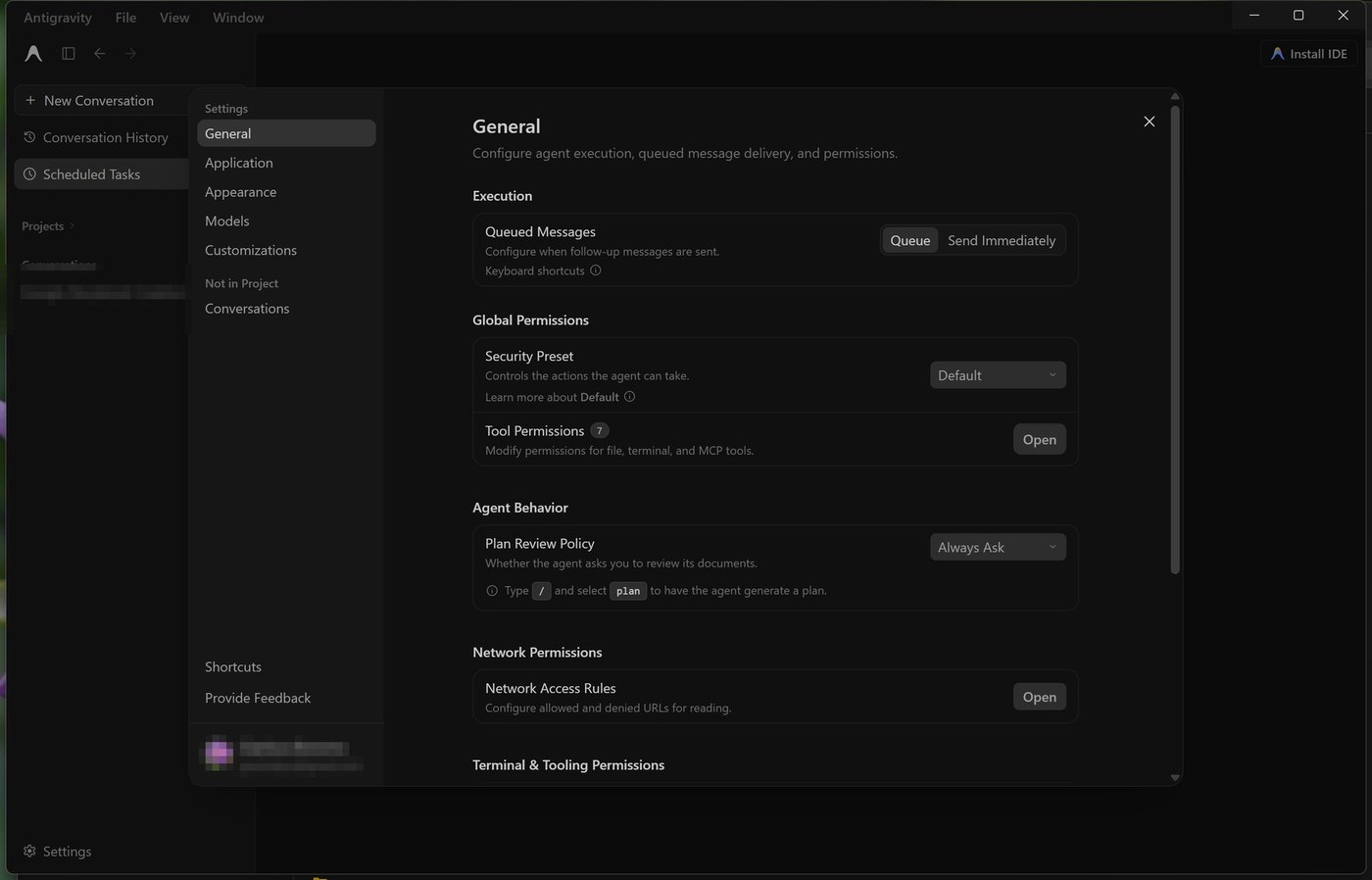Select Send Immediately option

point(1002,240)
